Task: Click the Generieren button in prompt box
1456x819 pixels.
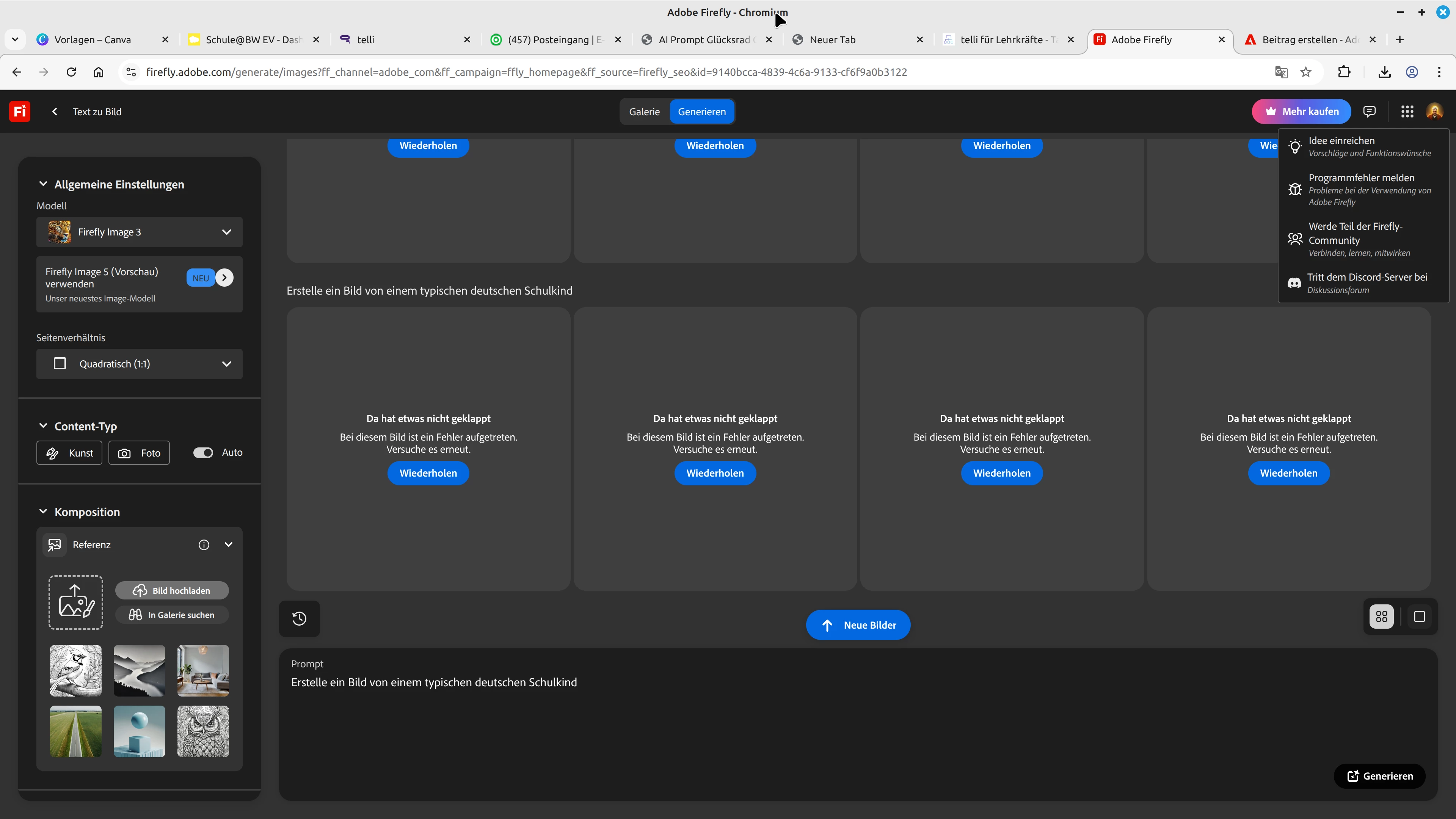Action: 1379,776
